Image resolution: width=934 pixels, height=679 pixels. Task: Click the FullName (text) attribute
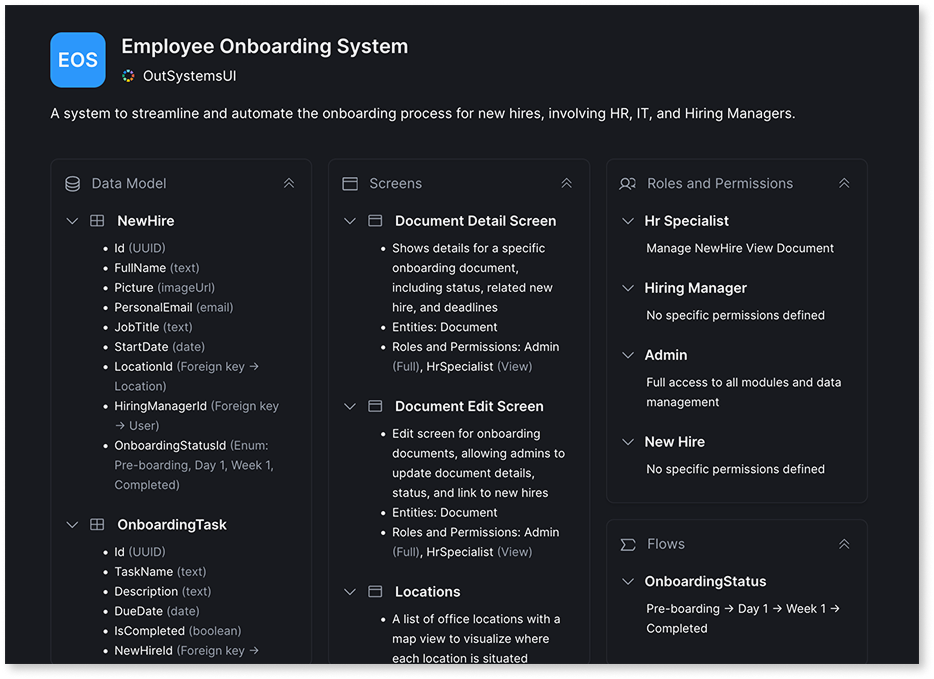click(157, 268)
